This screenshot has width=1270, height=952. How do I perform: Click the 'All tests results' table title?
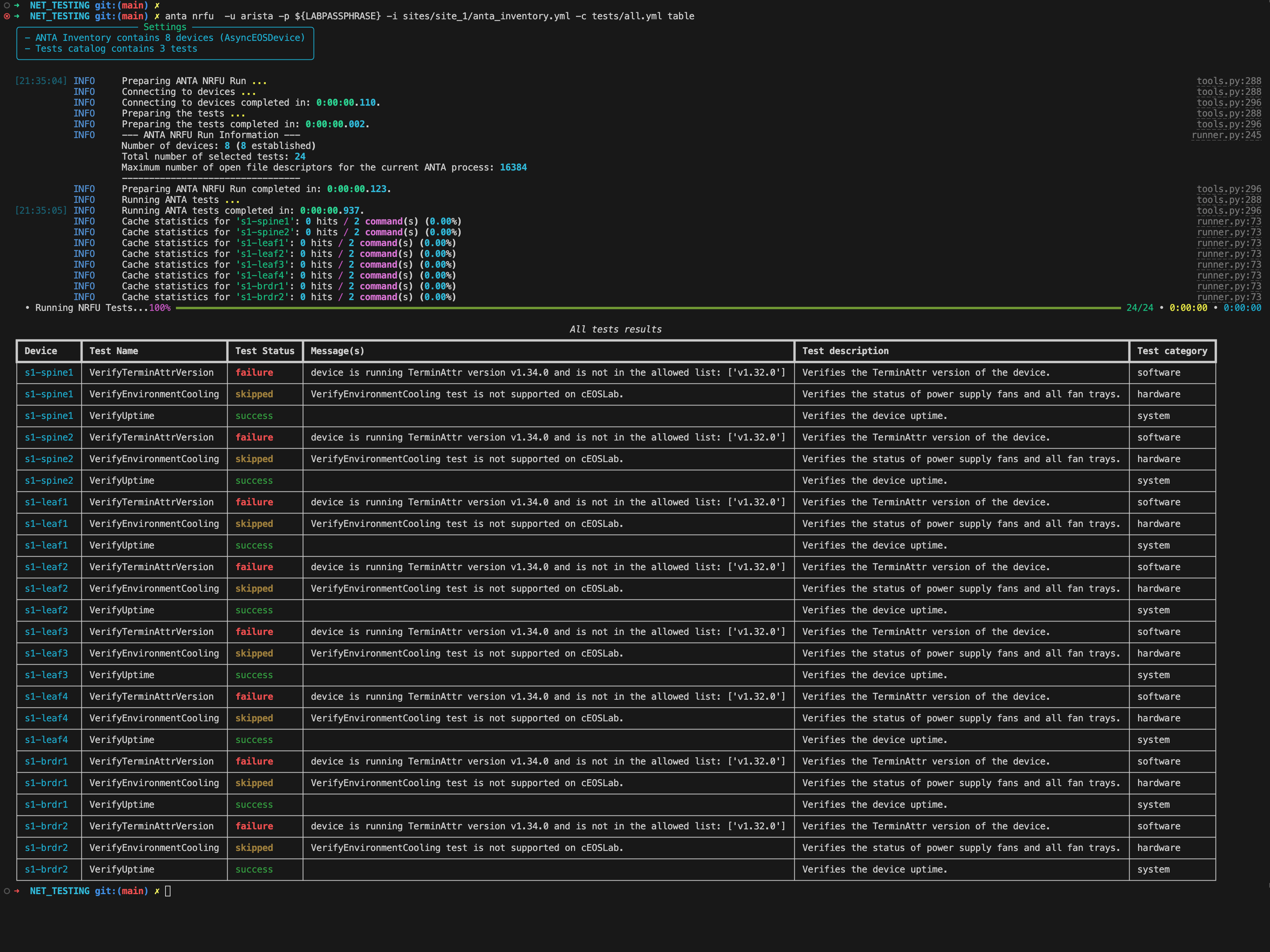(x=615, y=329)
